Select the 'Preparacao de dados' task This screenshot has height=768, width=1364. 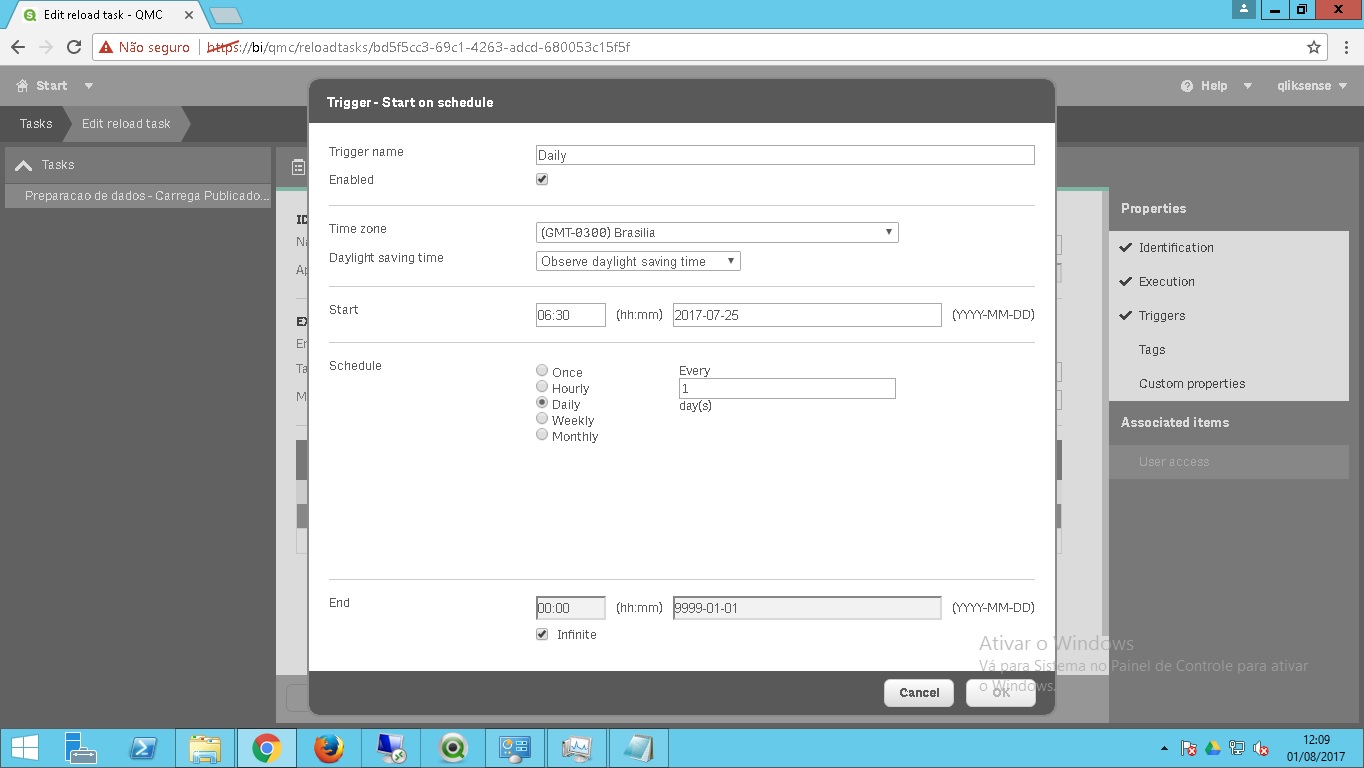138,196
